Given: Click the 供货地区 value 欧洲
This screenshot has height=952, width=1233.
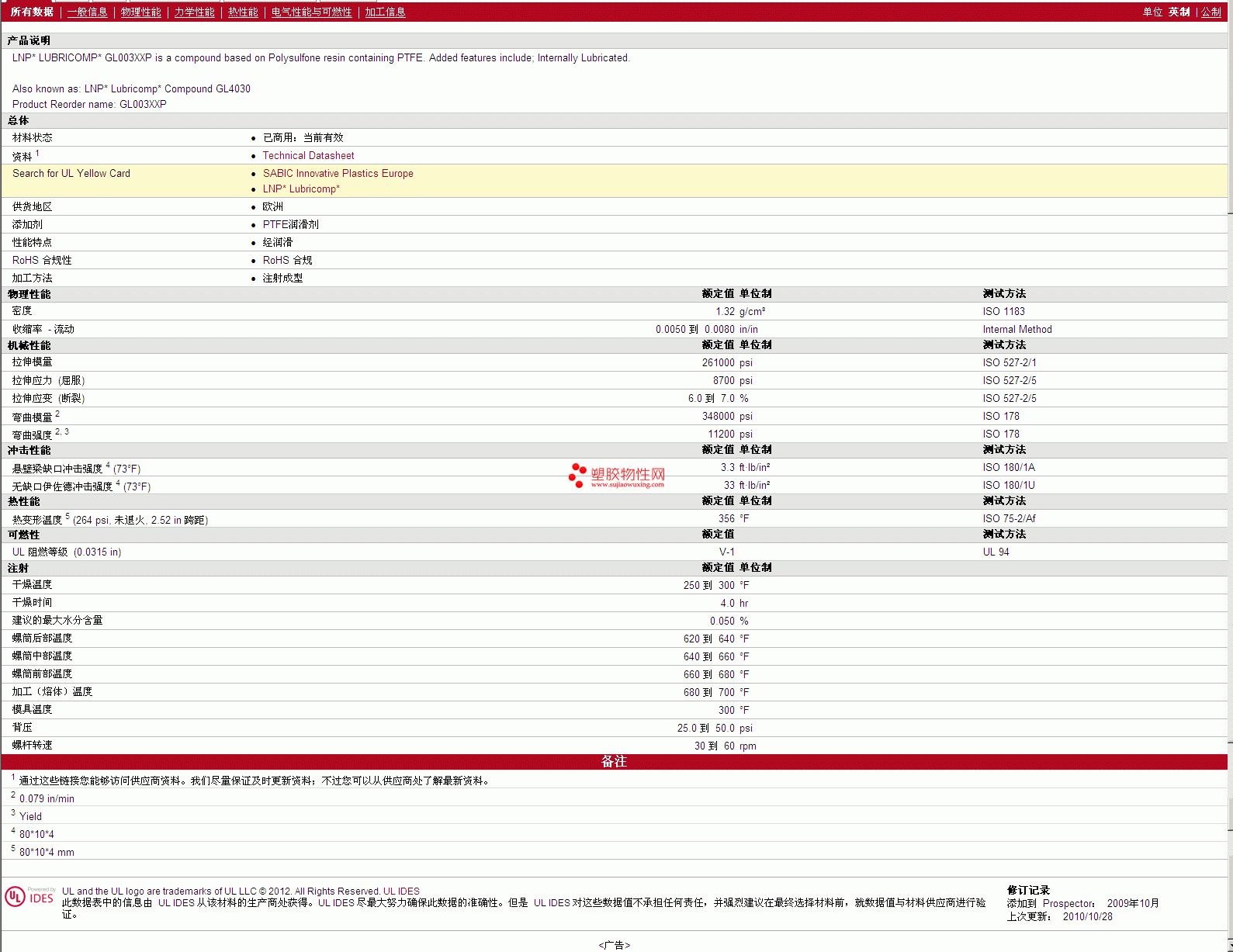Looking at the screenshot, I should [x=272, y=207].
